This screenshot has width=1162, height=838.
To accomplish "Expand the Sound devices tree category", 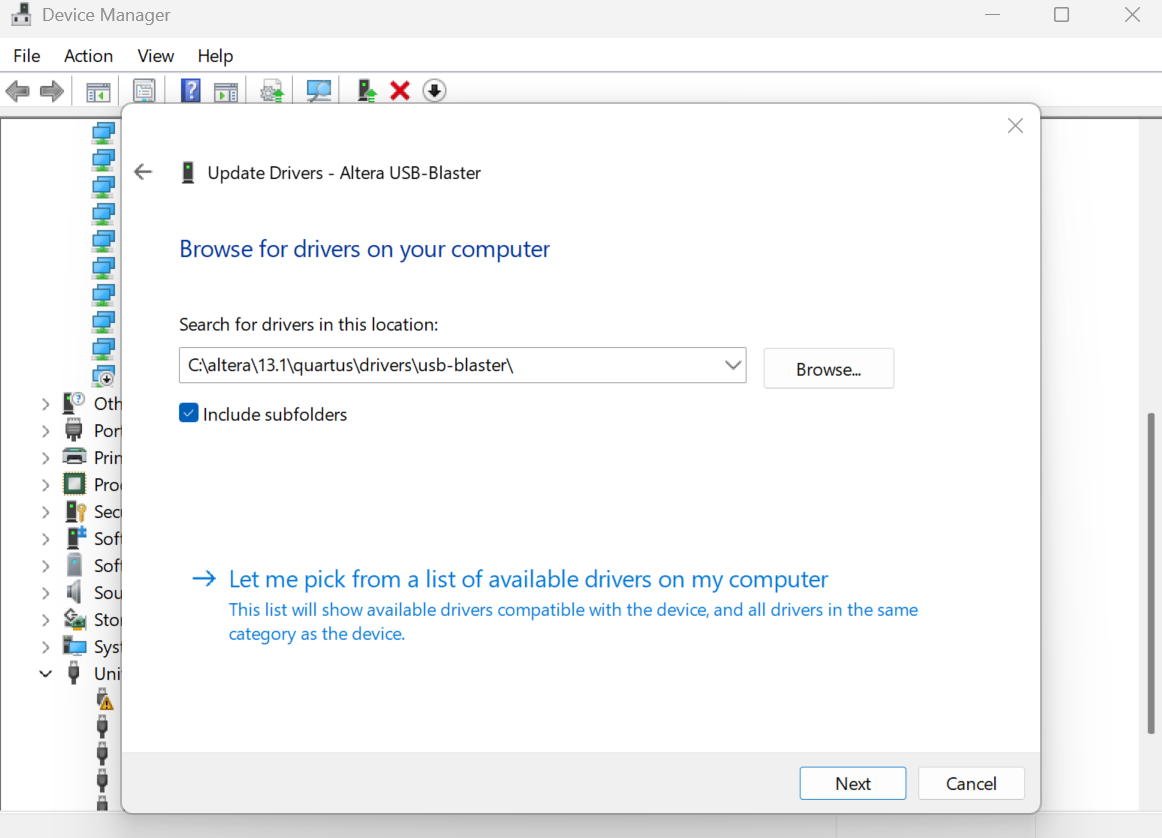I will click(x=45, y=593).
